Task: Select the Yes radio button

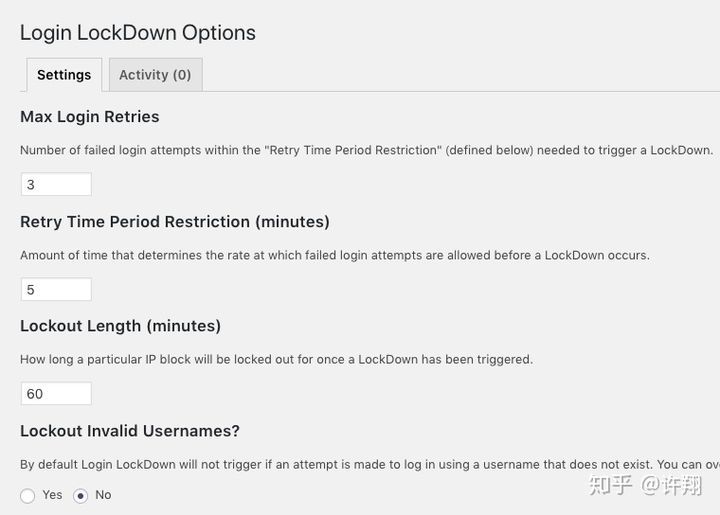Action: [x=28, y=496]
